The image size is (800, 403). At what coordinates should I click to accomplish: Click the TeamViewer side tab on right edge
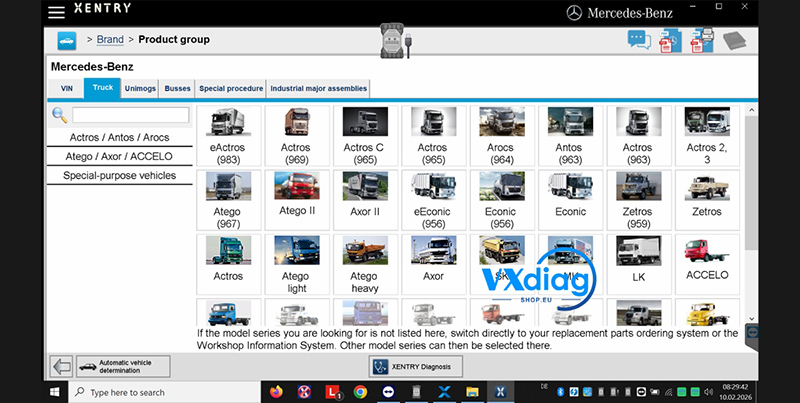point(752,335)
